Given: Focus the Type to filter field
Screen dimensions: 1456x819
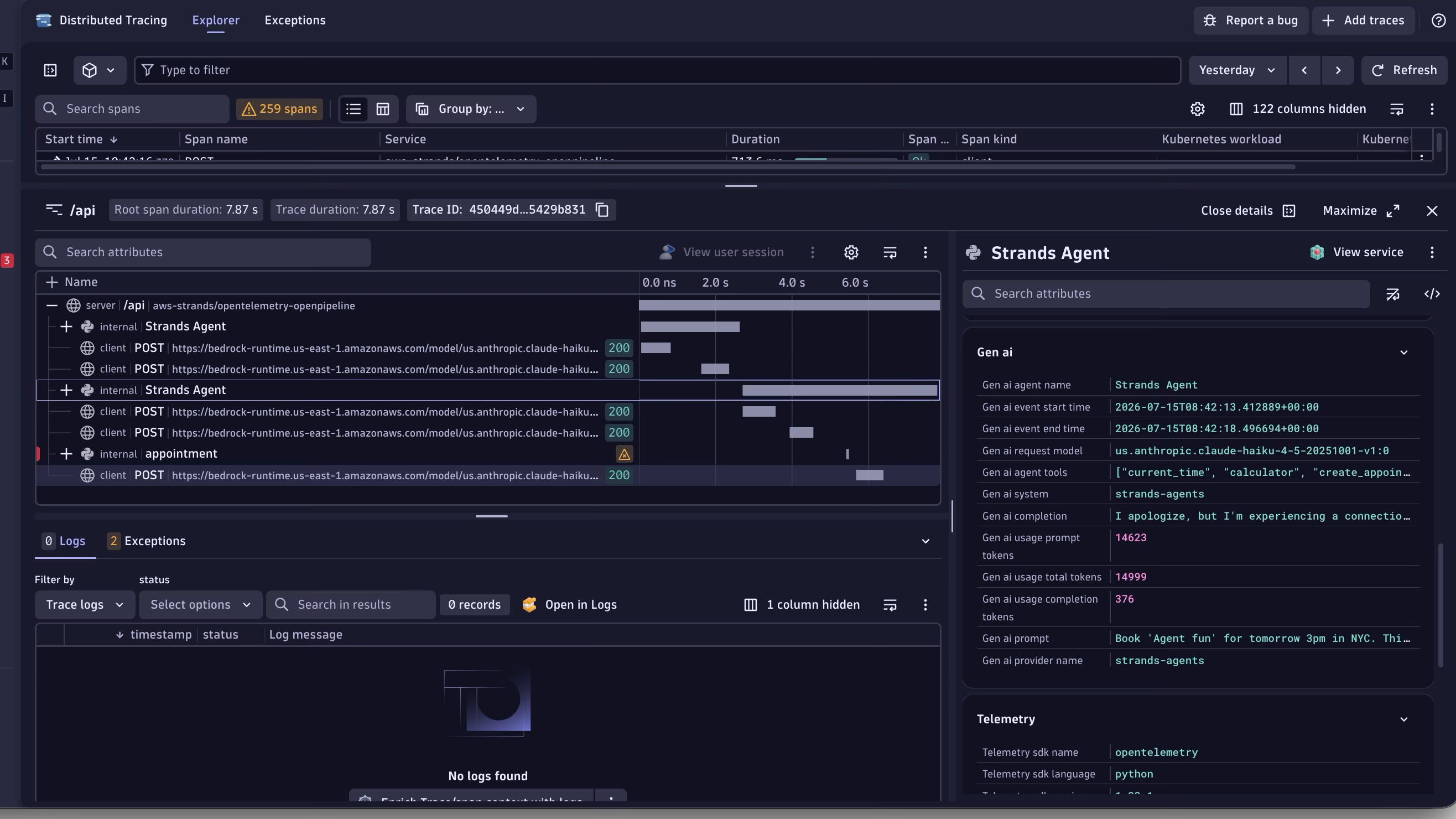Looking at the screenshot, I should tap(657, 70).
